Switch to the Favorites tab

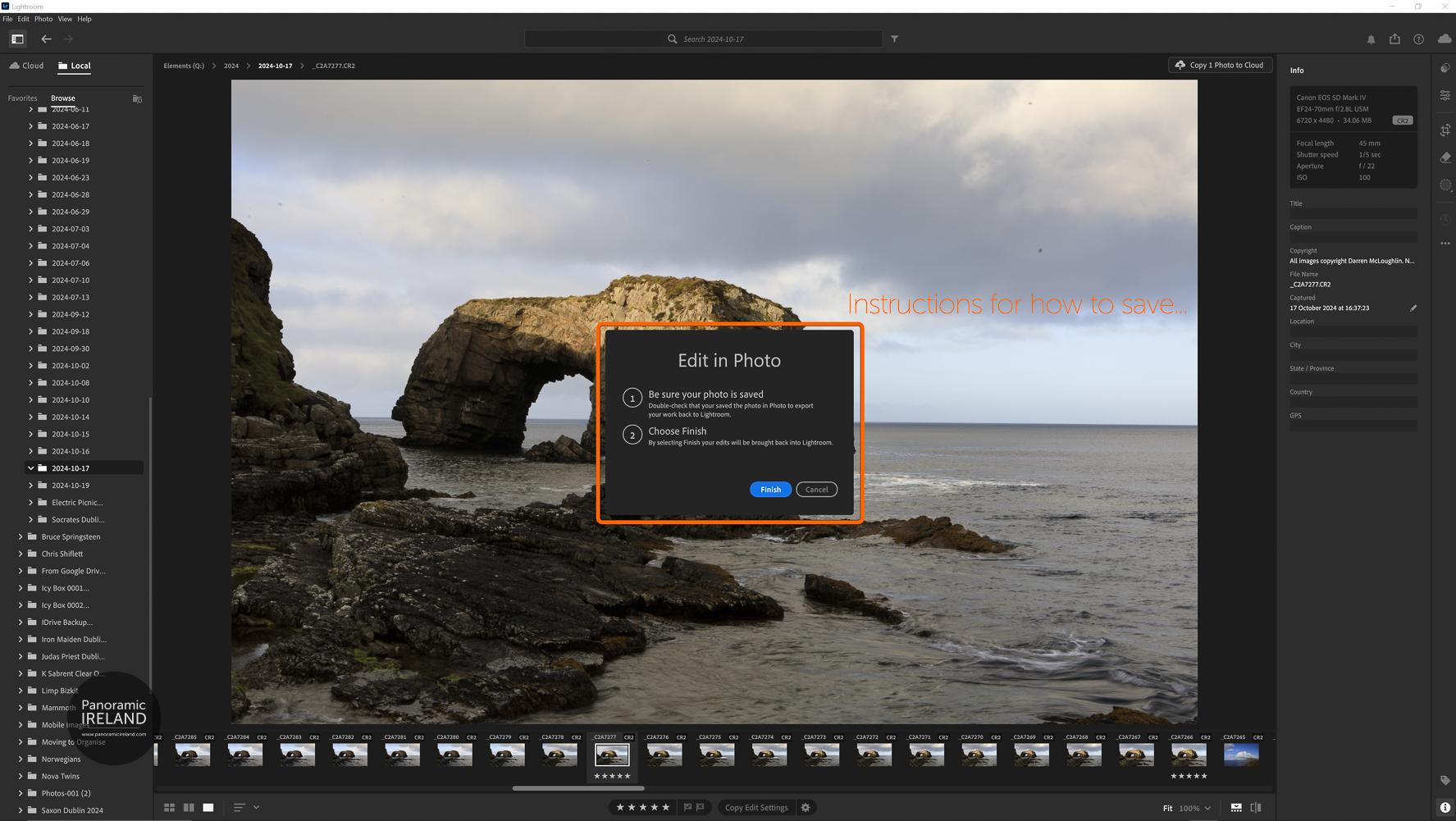[x=23, y=98]
